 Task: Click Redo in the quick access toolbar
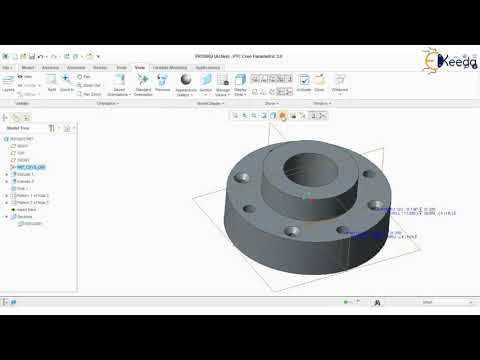pos(54,56)
